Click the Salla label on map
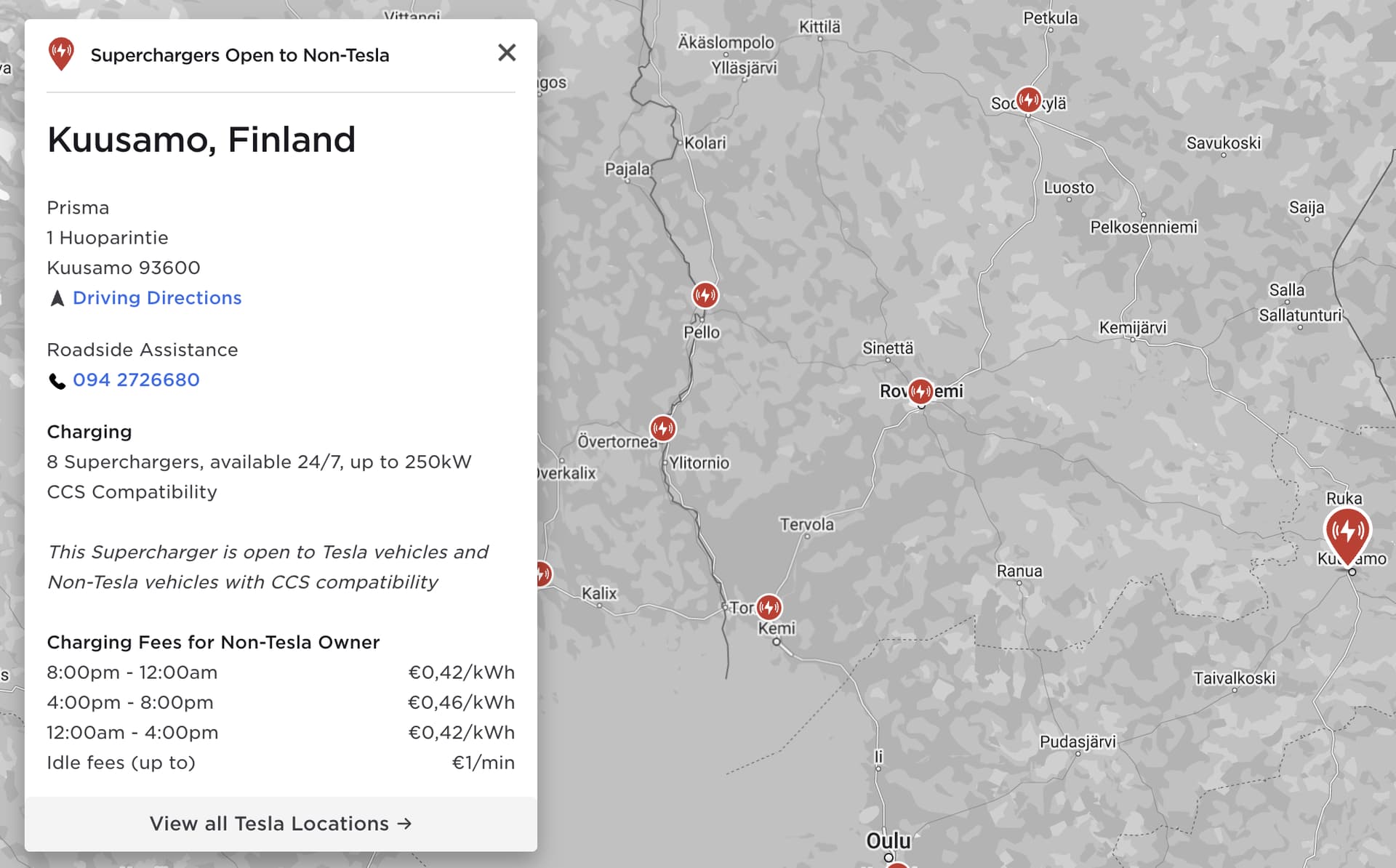The image size is (1396, 868). (1287, 290)
